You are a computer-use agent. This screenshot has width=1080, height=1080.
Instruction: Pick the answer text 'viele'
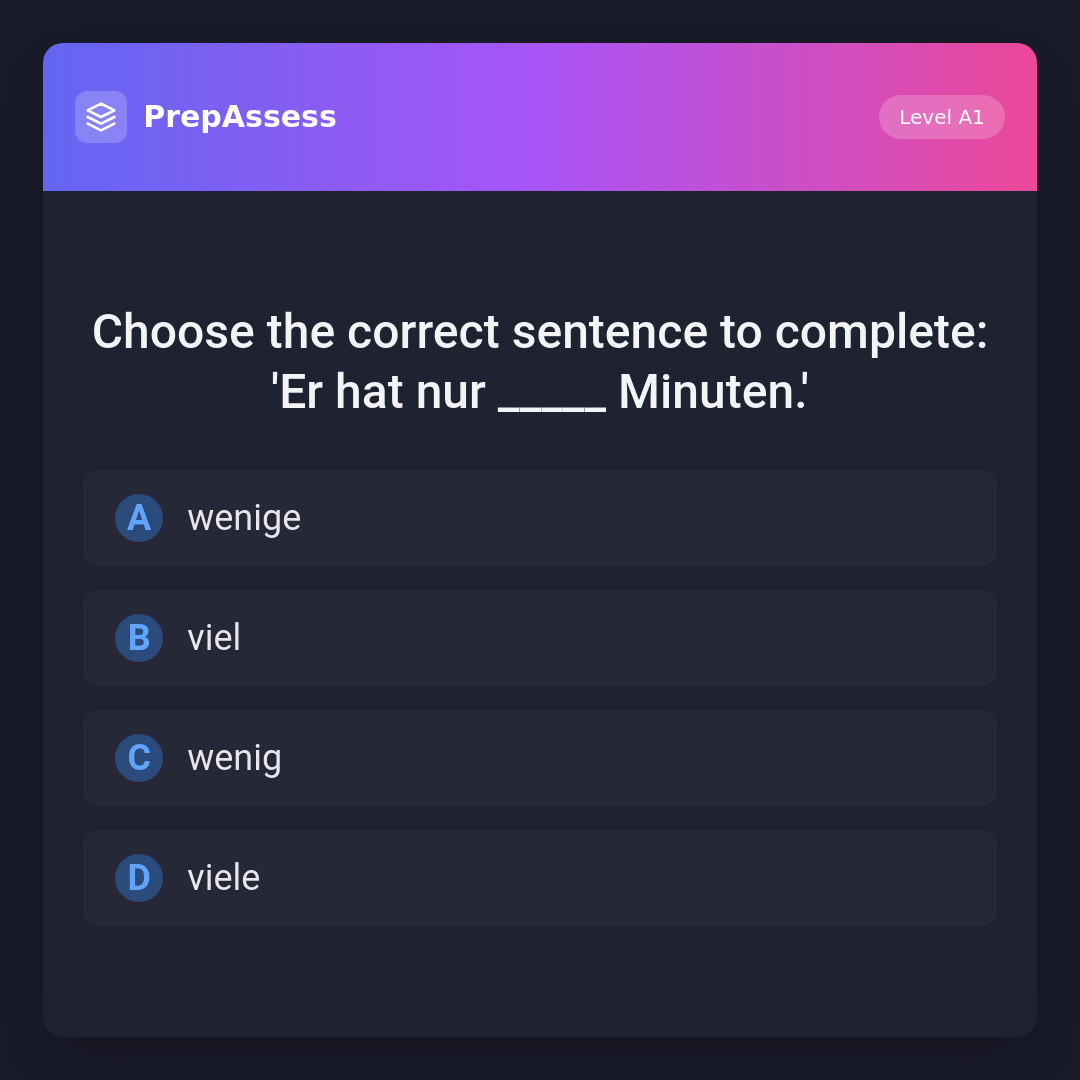pos(224,878)
